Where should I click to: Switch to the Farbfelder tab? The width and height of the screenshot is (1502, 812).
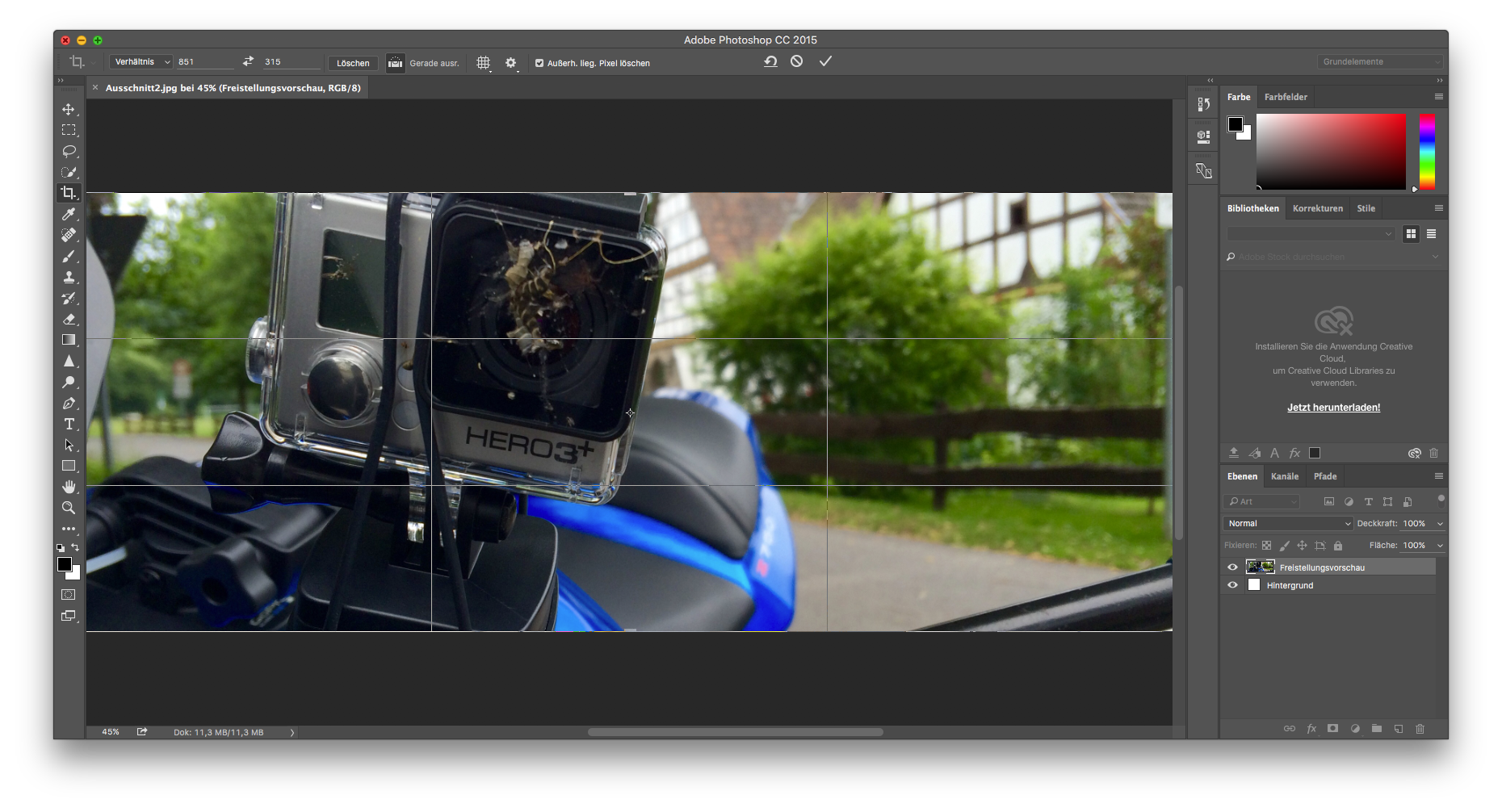(x=1286, y=97)
